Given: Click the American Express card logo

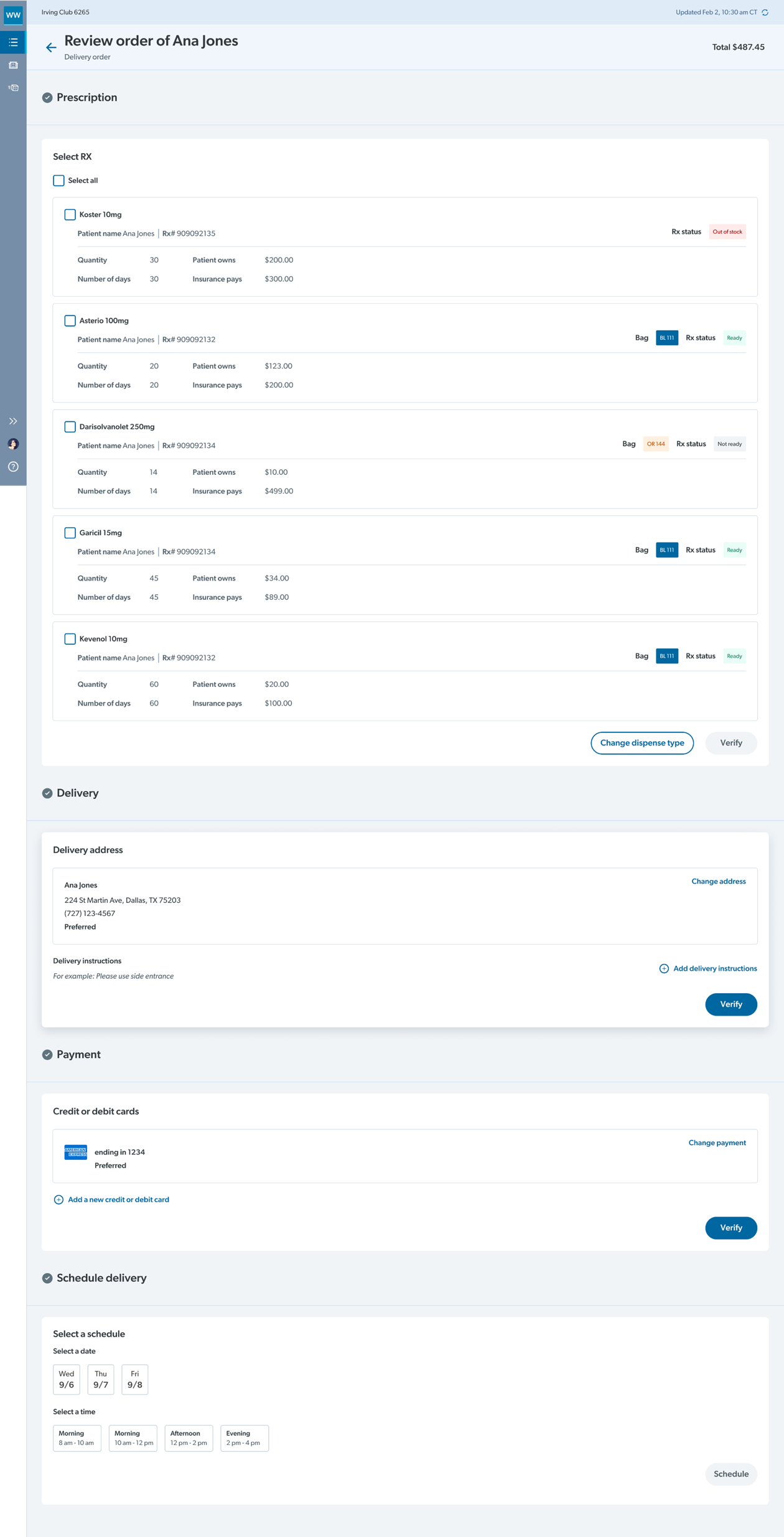Looking at the screenshot, I should pos(76,1152).
